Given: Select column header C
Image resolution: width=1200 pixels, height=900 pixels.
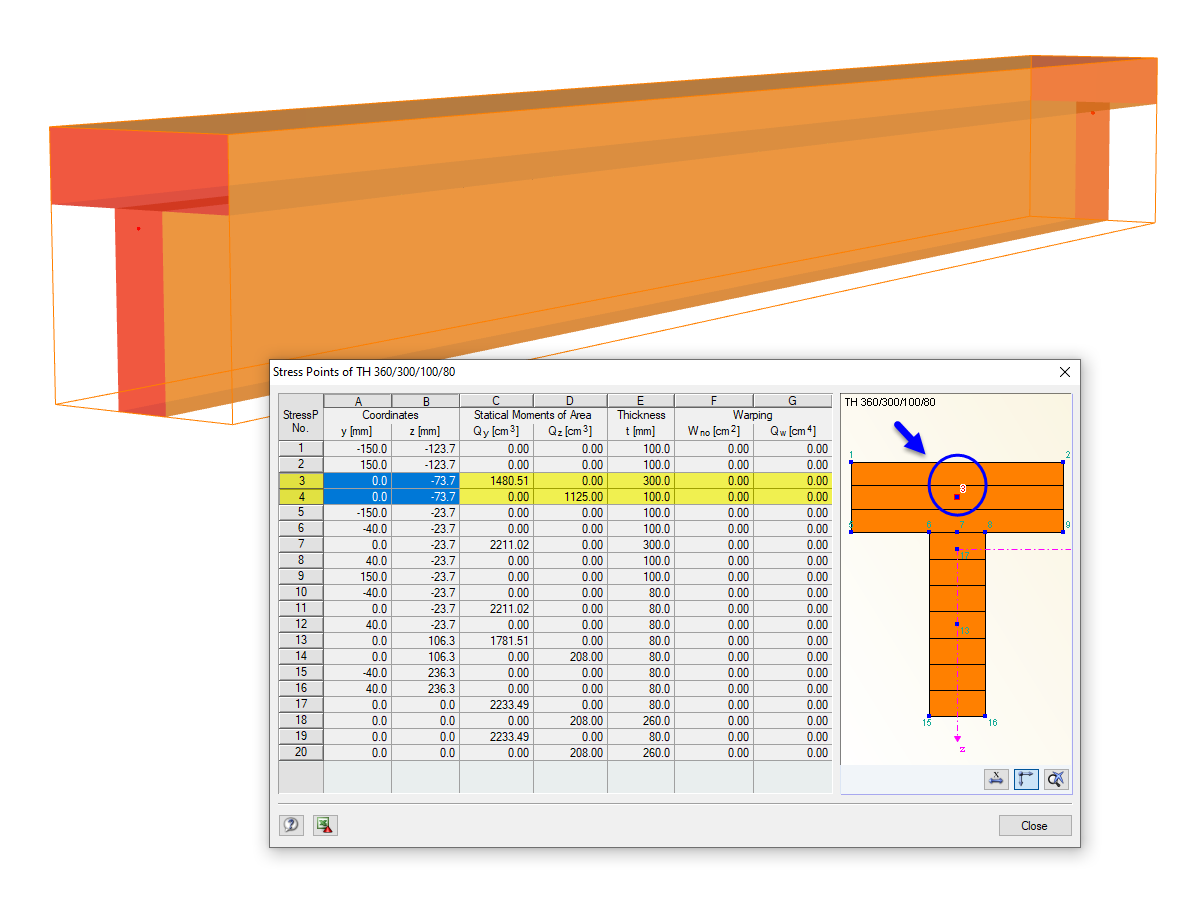Looking at the screenshot, I should 497,401.
